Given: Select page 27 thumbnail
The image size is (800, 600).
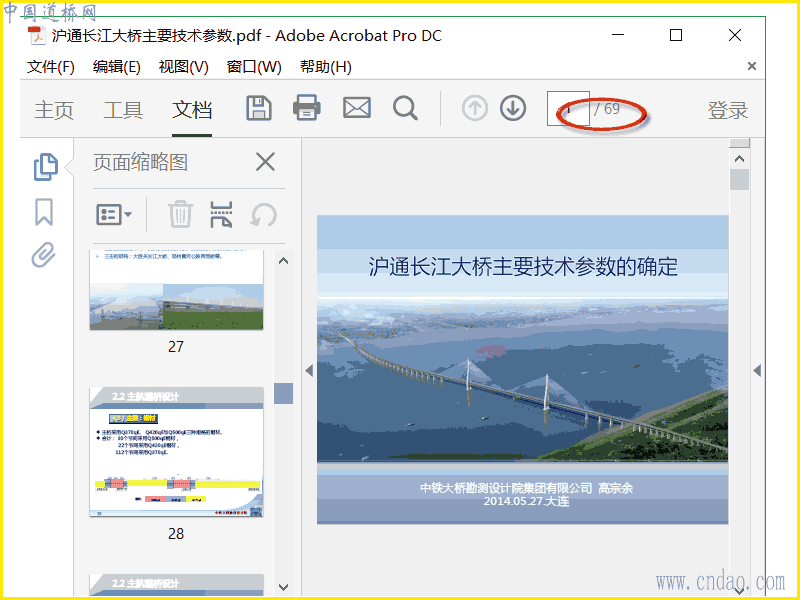Looking at the screenshot, I should tap(177, 290).
